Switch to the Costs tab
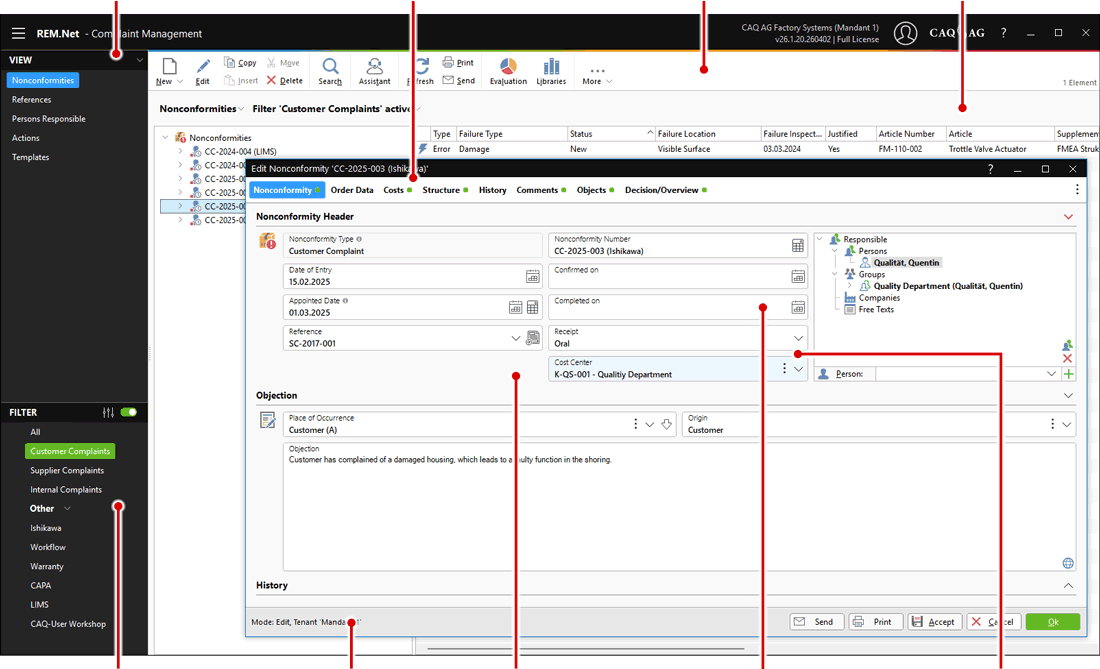 (397, 190)
